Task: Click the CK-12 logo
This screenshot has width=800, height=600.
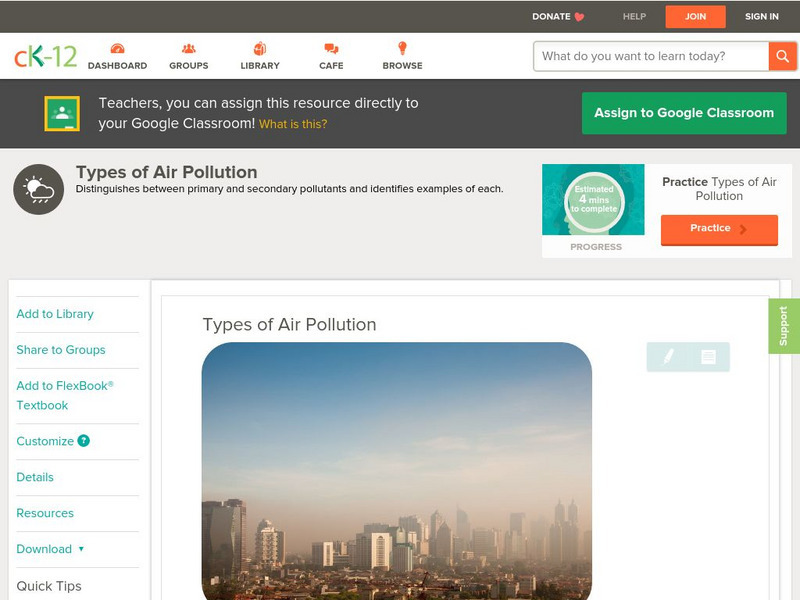Action: [45, 56]
